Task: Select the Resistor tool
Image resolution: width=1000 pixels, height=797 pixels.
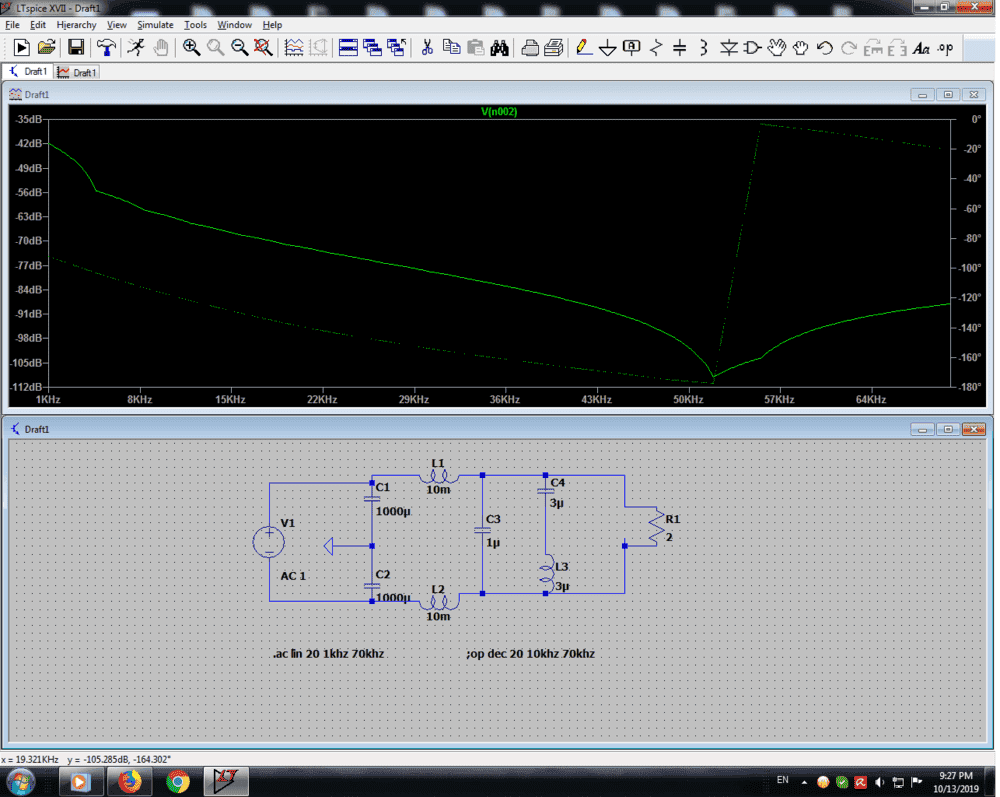Action: pyautogui.click(x=656, y=47)
